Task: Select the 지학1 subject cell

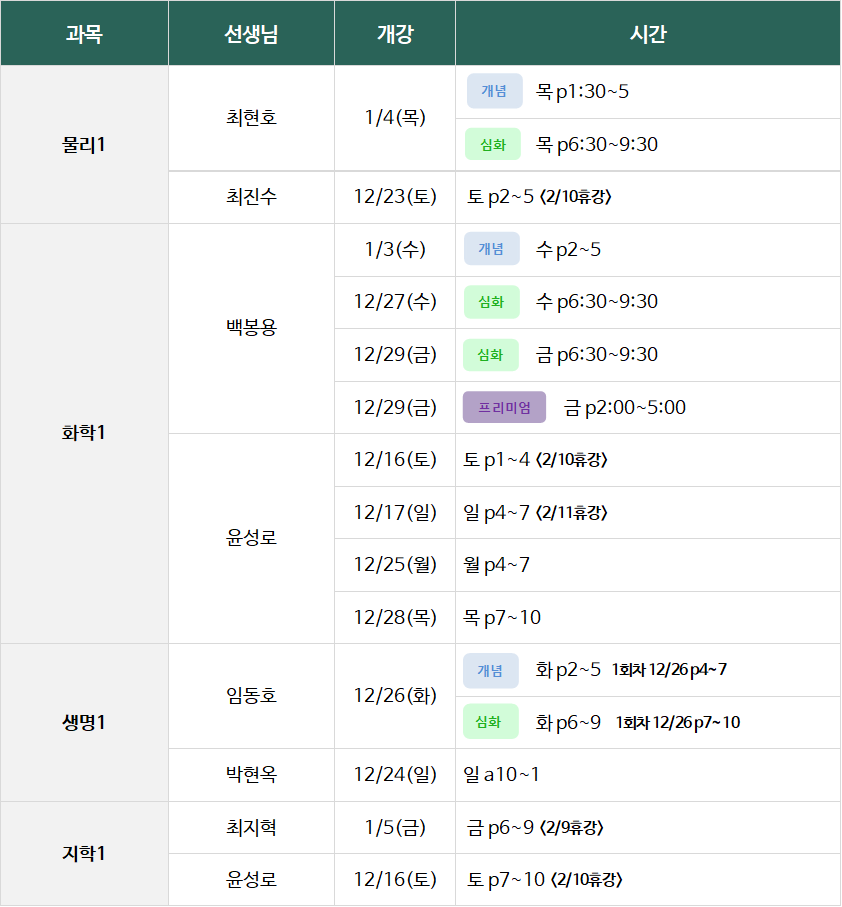Action: click(x=84, y=854)
